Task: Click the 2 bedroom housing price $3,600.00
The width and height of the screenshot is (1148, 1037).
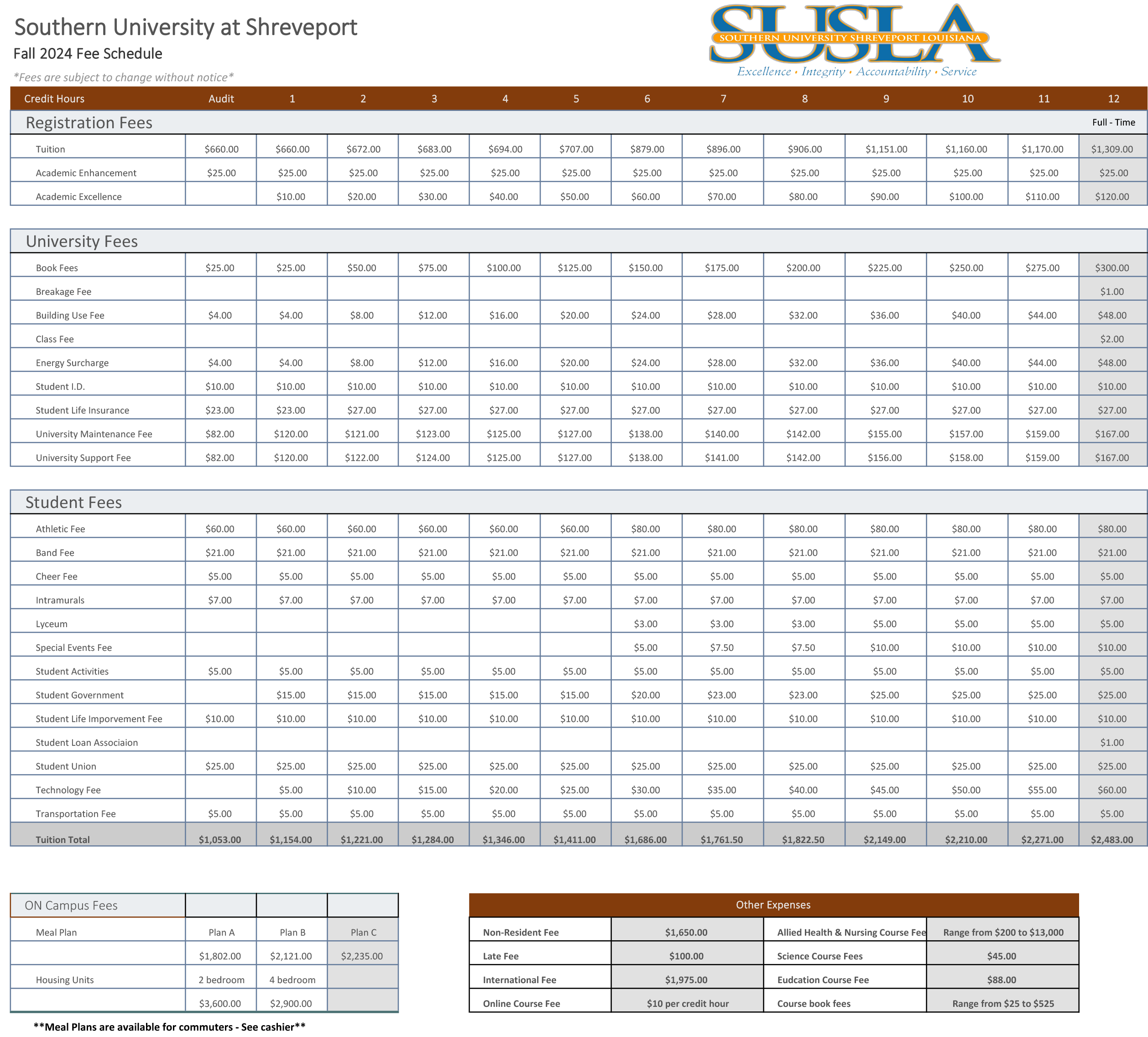Action: tap(220, 1003)
